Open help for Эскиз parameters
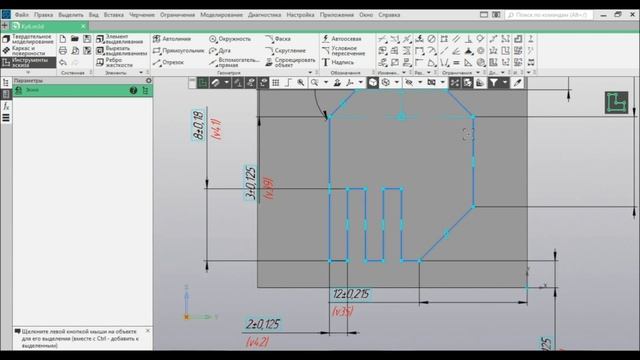640x360 pixels. coord(133,91)
